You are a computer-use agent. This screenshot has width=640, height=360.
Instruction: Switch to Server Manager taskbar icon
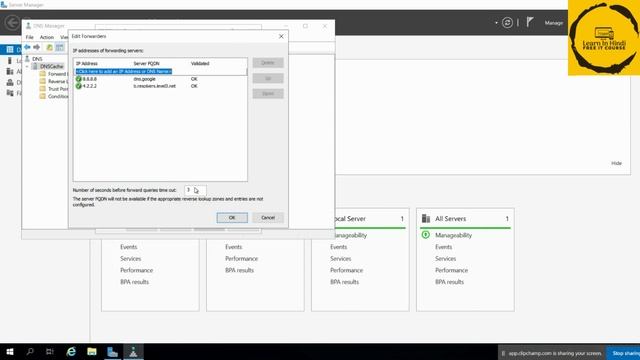pos(112,352)
